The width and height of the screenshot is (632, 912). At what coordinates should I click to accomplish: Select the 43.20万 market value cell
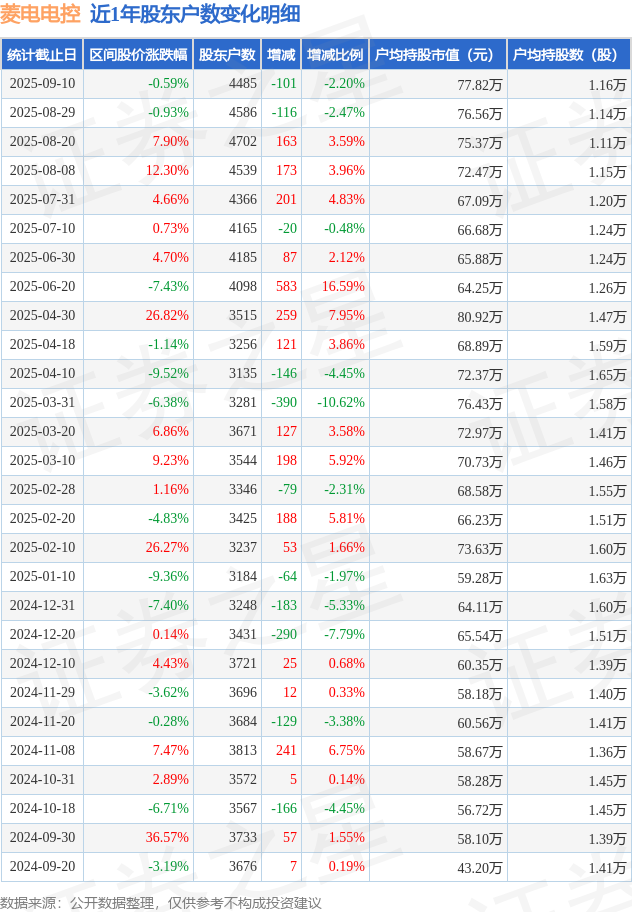tap(479, 867)
